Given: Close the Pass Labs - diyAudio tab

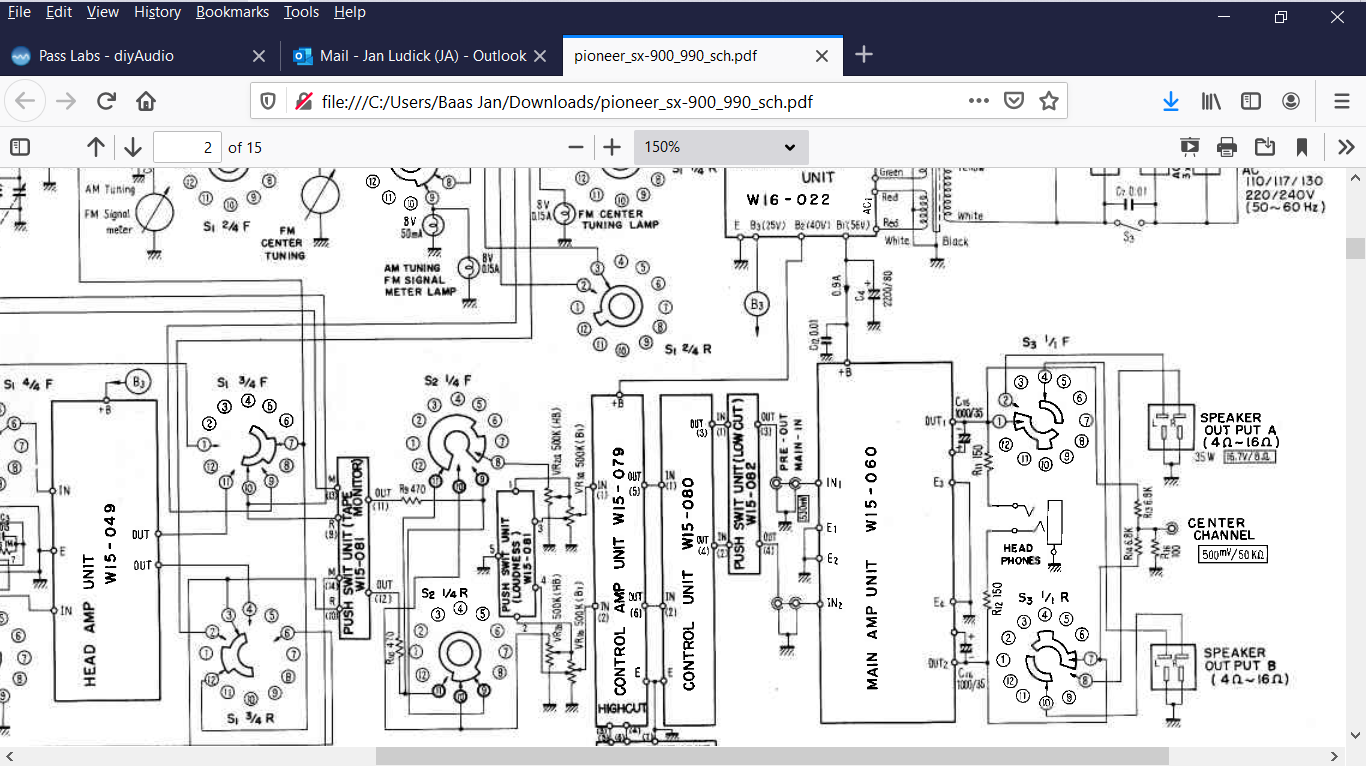Looking at the screenshot, I should (x=258, y=56).
